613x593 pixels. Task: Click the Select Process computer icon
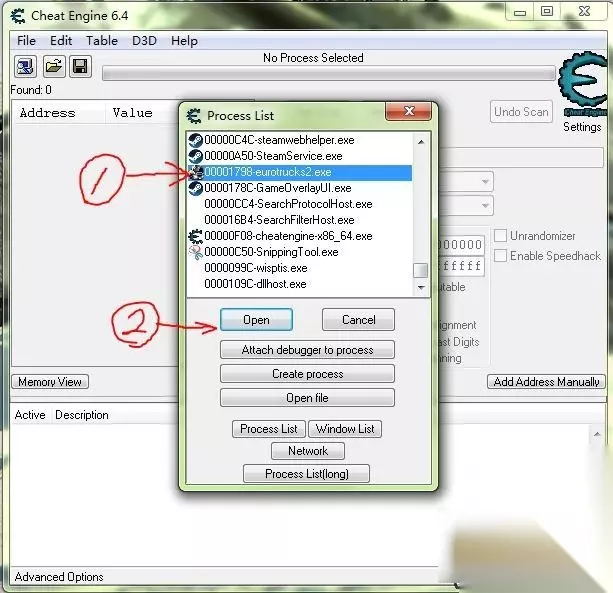(x=25, y=66)
